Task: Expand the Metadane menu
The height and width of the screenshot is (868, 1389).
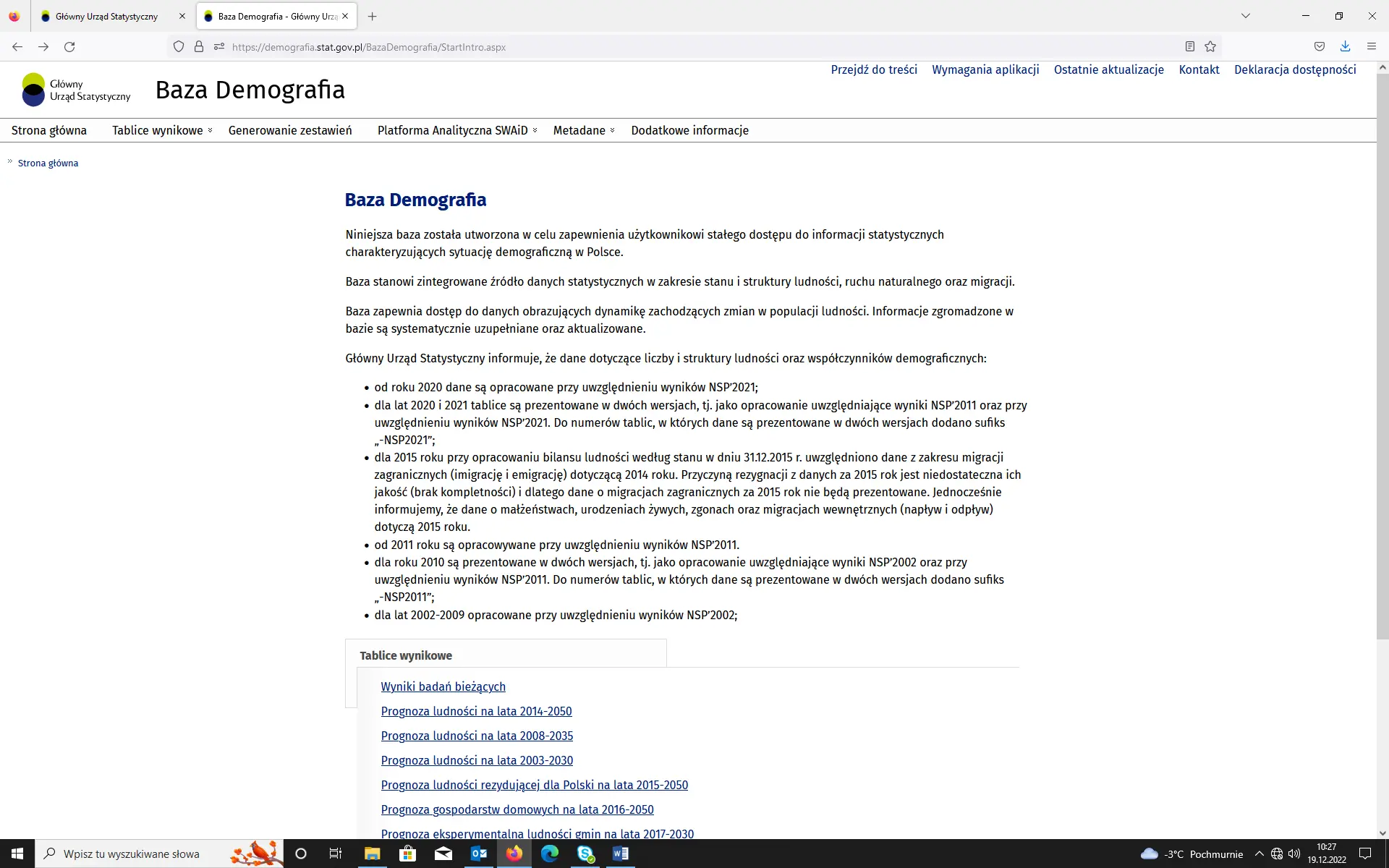Action: 584,130
